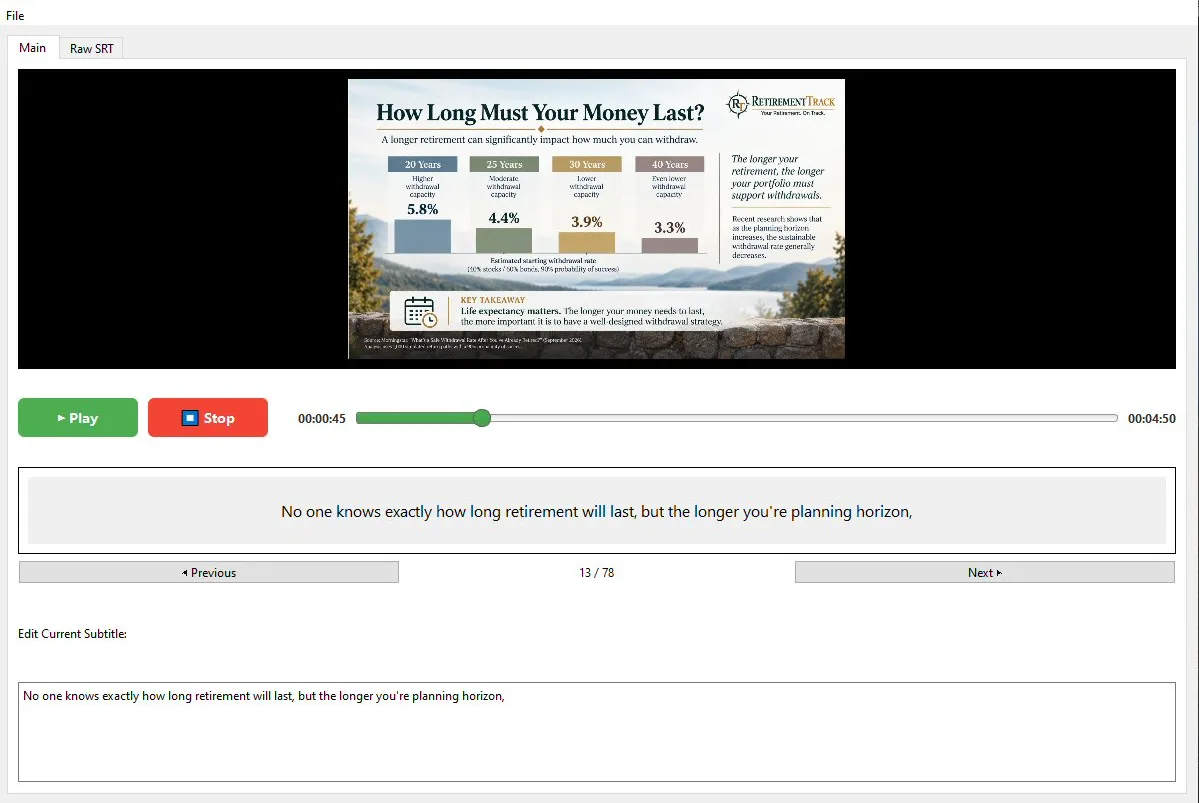Click the slide title How Long Must Your Money Last?
The width and height of the screenshot is (1199, 803).
(x=540, y=112)
